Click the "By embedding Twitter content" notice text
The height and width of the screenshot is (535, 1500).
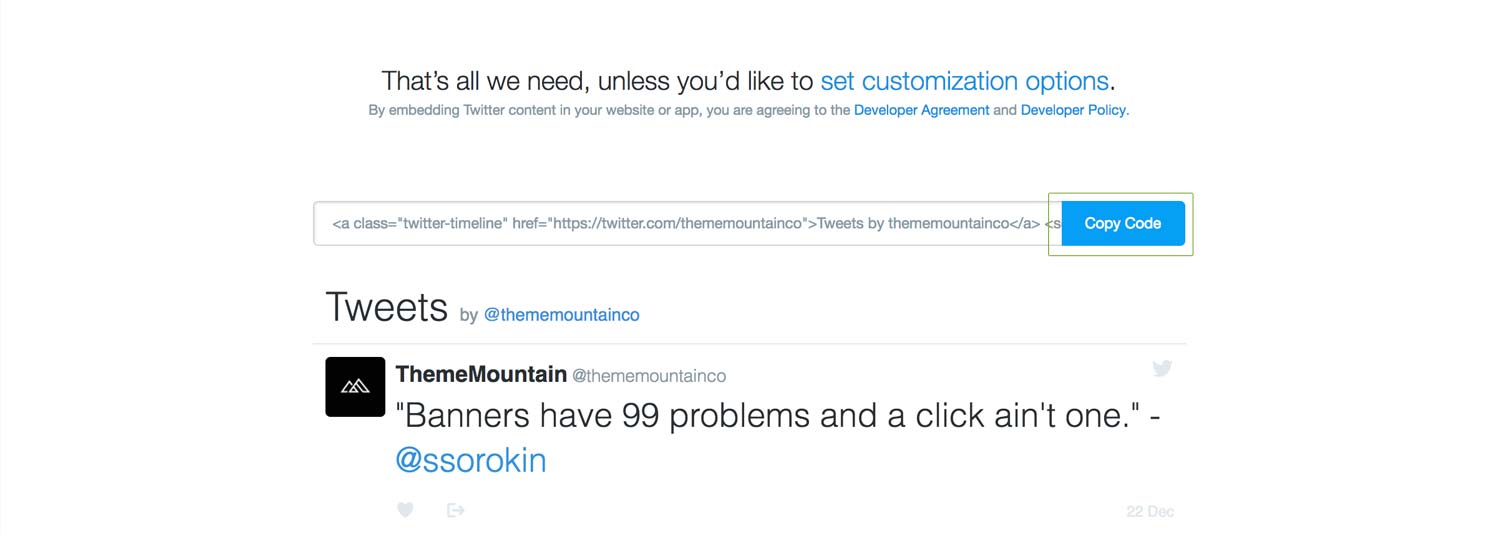point(609,110)
